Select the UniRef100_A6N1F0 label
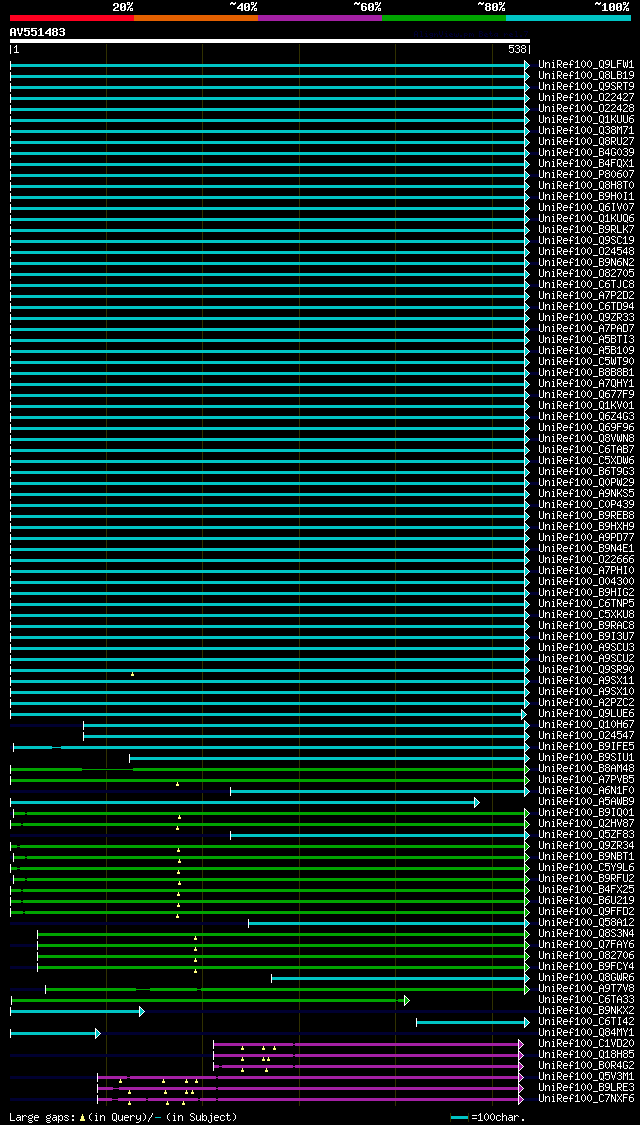This screenshot has width=640, height=1125. (586, 791)
